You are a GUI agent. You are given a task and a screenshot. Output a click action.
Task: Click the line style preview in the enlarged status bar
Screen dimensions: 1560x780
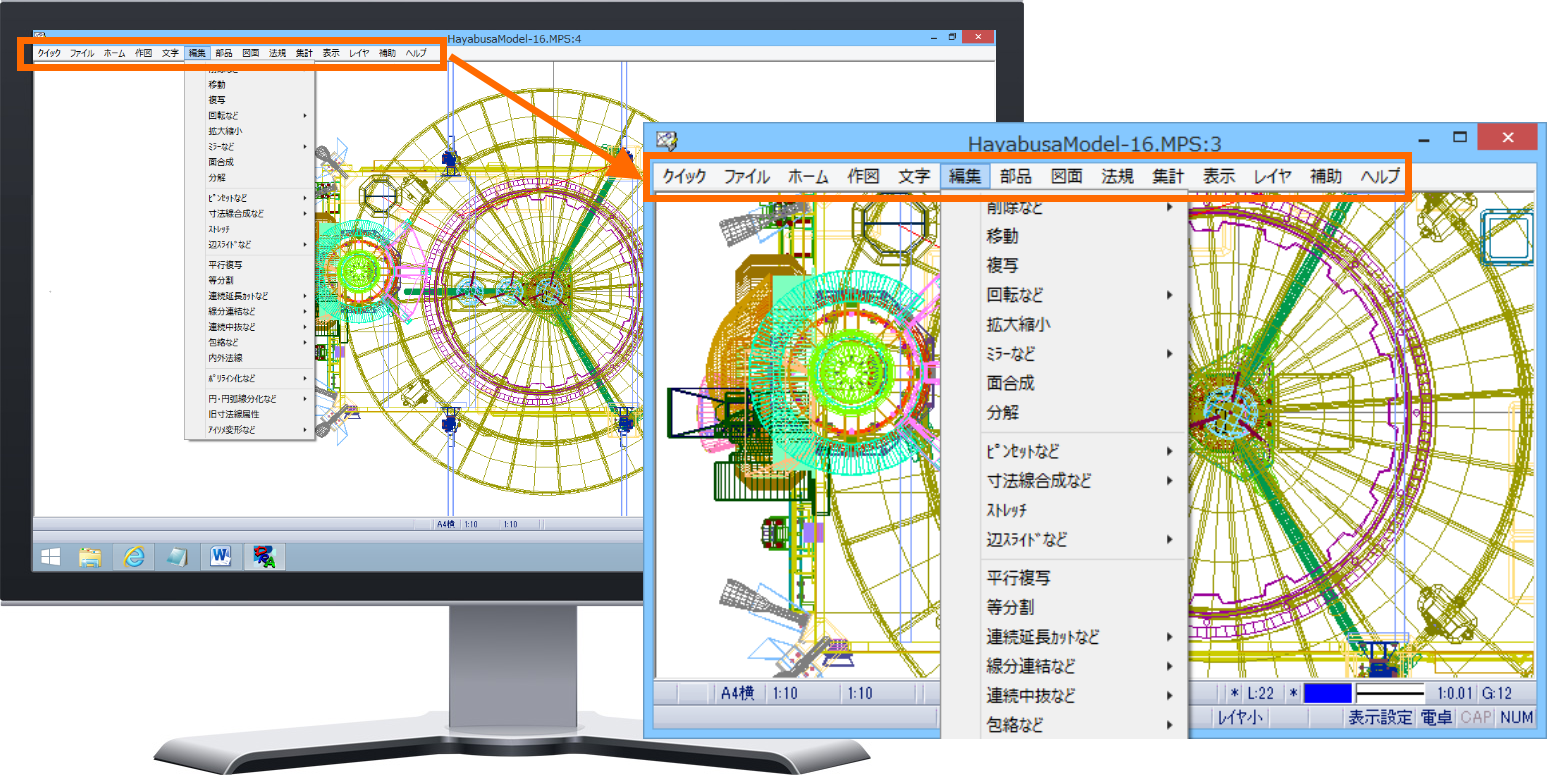coord(1390,693)
